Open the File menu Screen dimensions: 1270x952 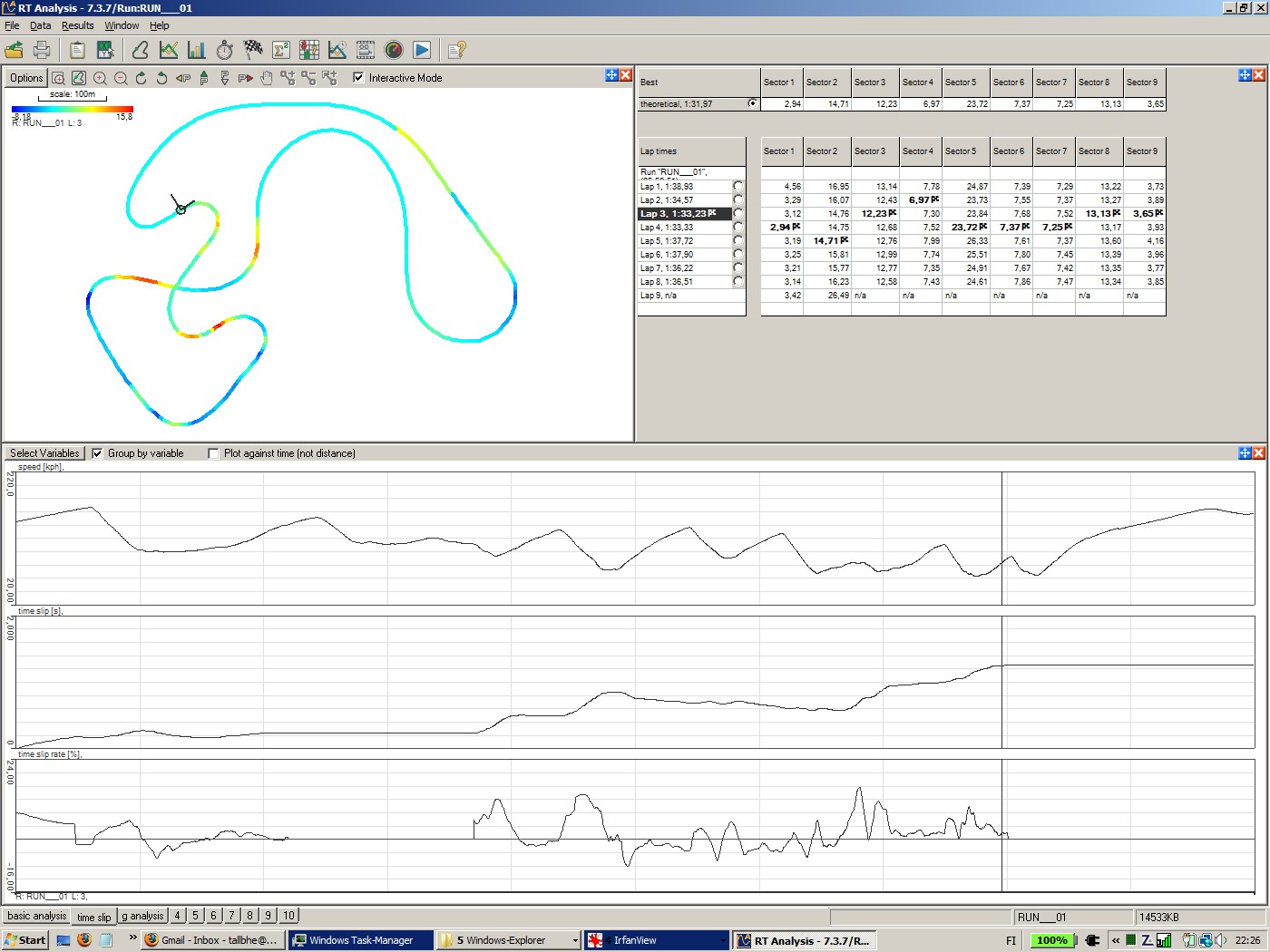pos(12,25)
